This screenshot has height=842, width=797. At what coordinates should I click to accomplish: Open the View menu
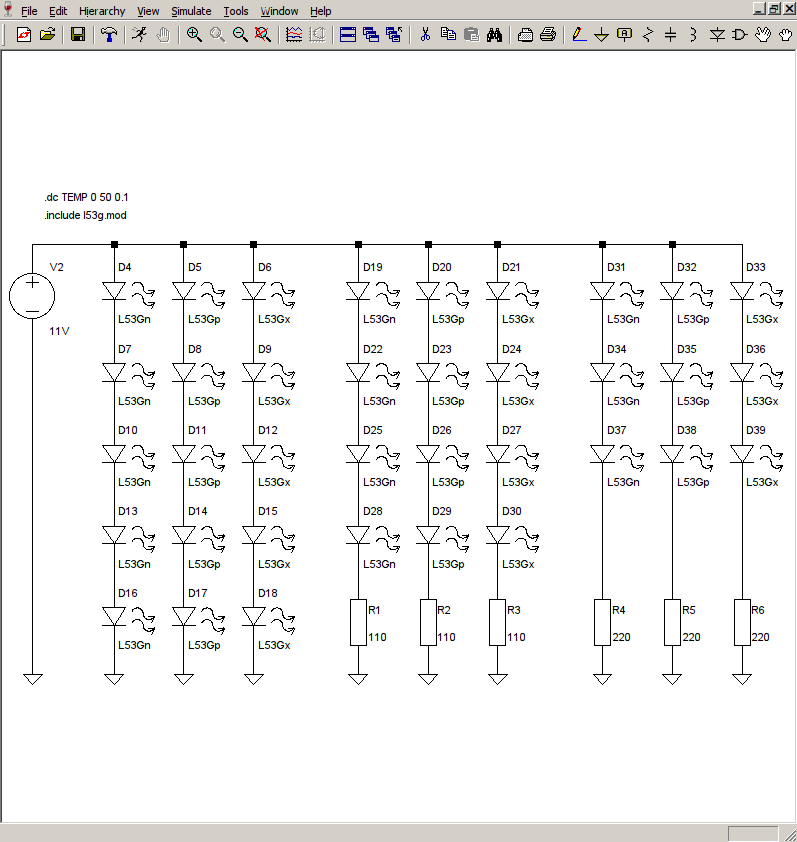(148, 11)
